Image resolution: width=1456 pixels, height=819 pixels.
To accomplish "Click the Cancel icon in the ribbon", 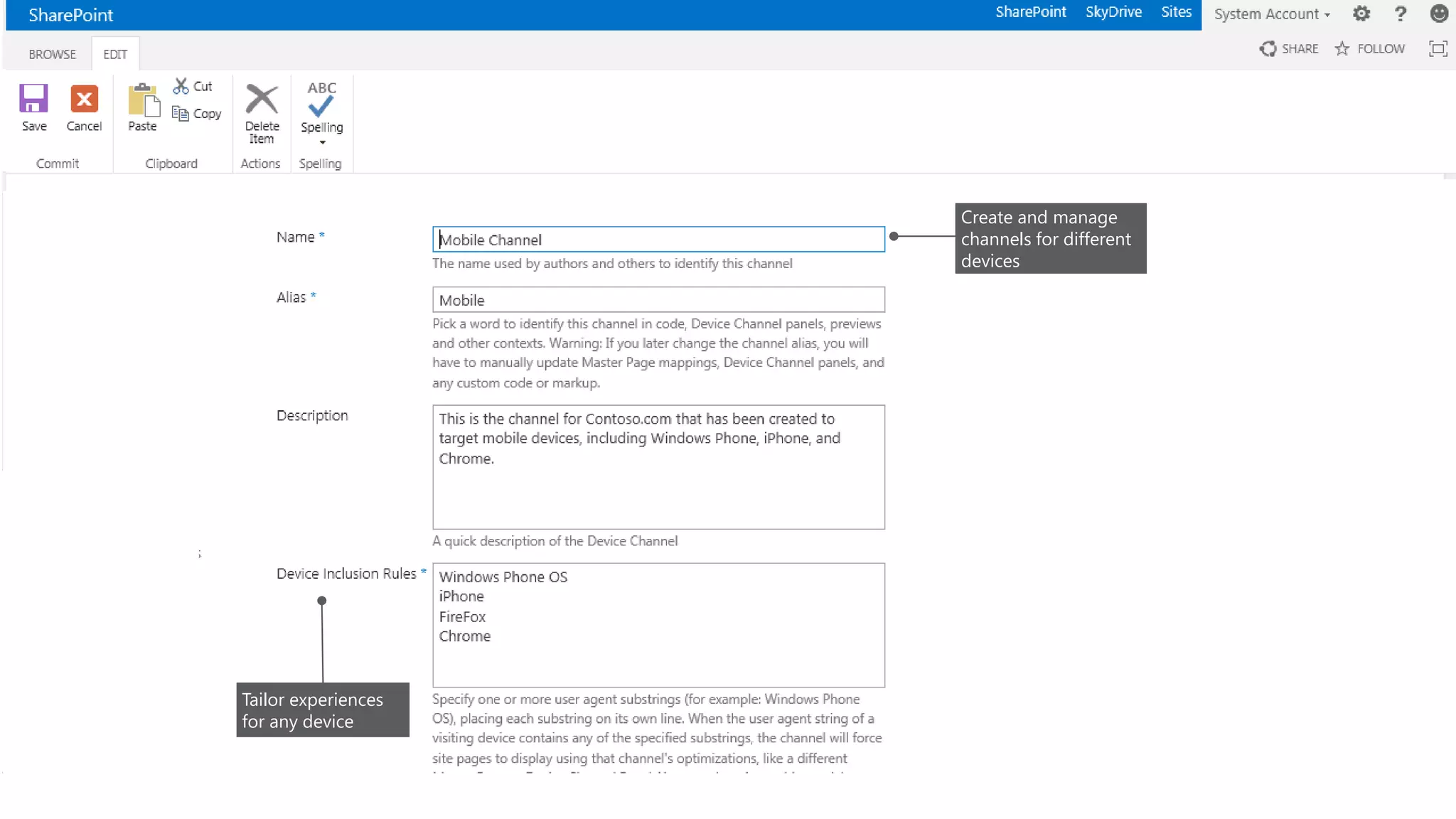I will (x=84, y=98).
